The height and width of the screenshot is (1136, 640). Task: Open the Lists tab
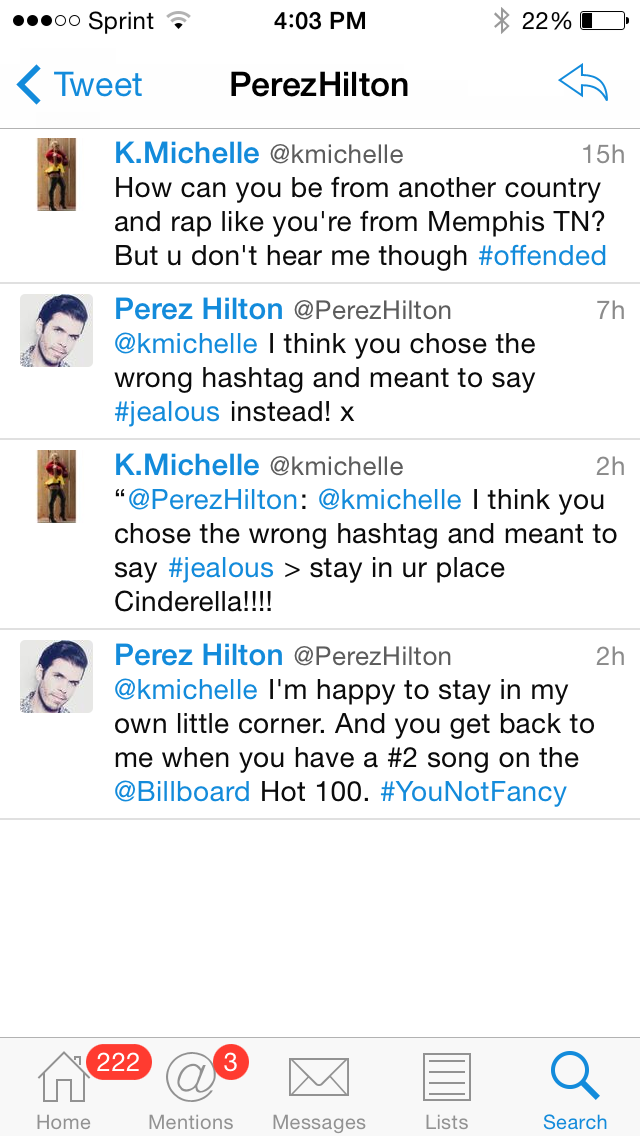(x=446, y=1090)
